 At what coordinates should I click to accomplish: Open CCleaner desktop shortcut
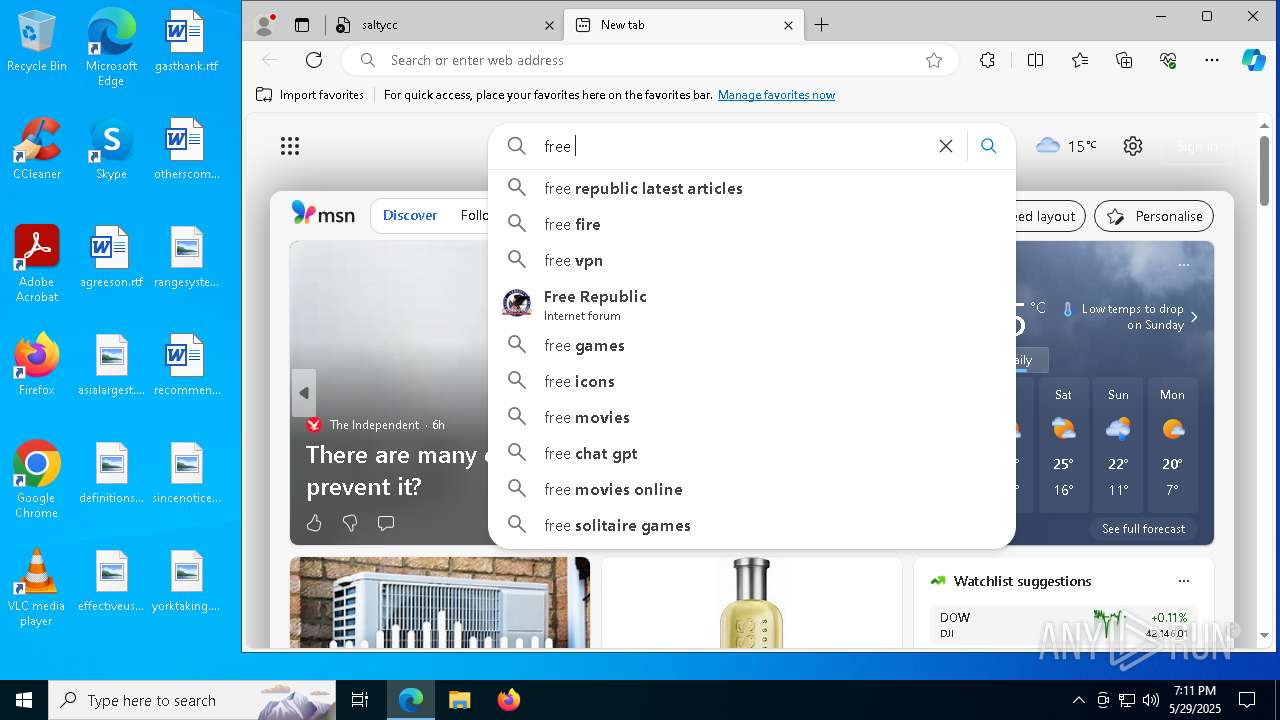click(x=37, y=149)
